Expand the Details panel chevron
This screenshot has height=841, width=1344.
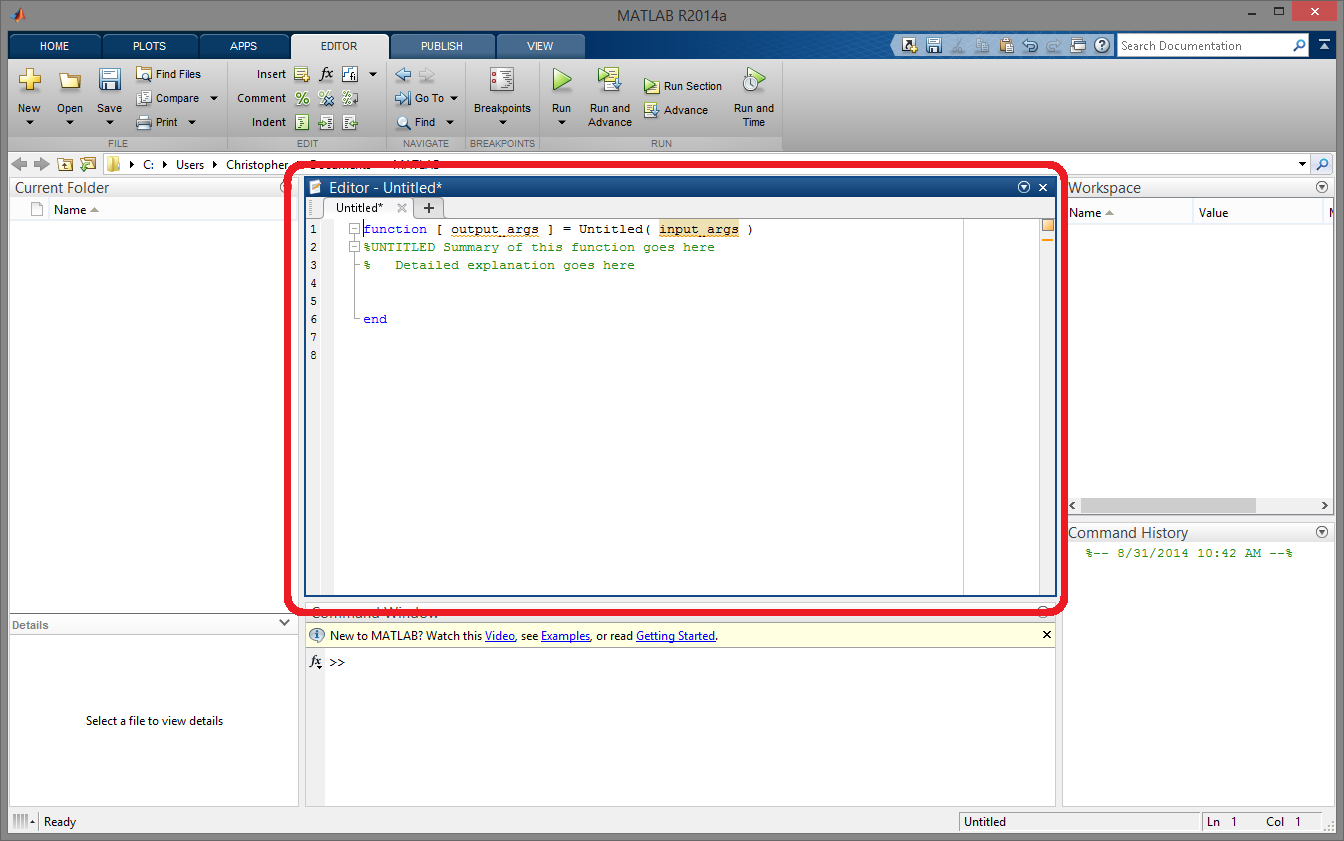(285, 623)
